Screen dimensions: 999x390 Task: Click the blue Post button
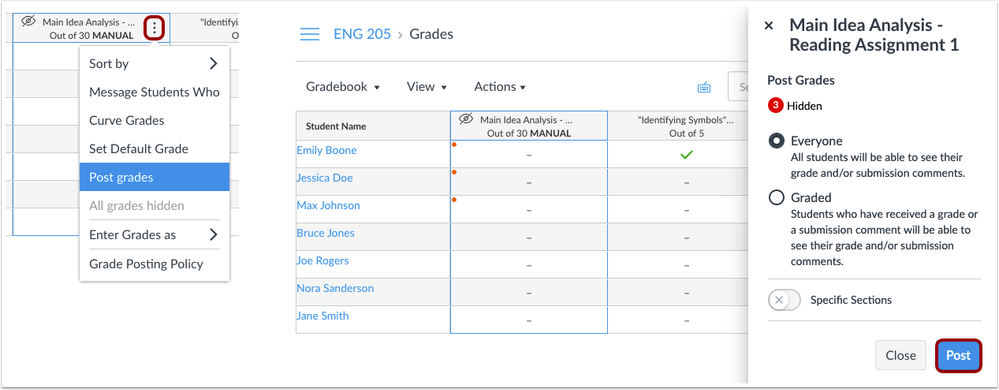click(958, 356)
